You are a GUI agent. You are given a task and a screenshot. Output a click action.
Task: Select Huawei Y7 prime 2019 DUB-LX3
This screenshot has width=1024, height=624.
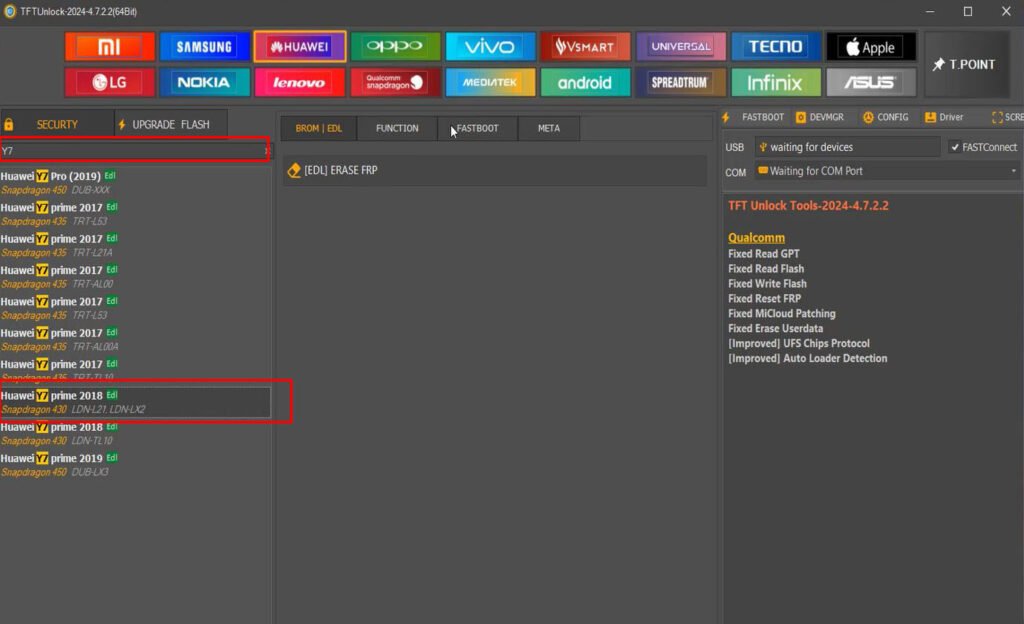pos(135,464)
